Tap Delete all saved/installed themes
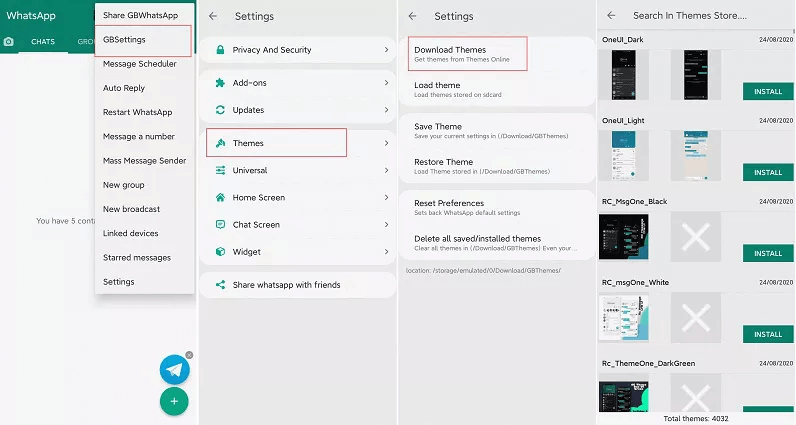796x425 pixels. tap(498, 243)
